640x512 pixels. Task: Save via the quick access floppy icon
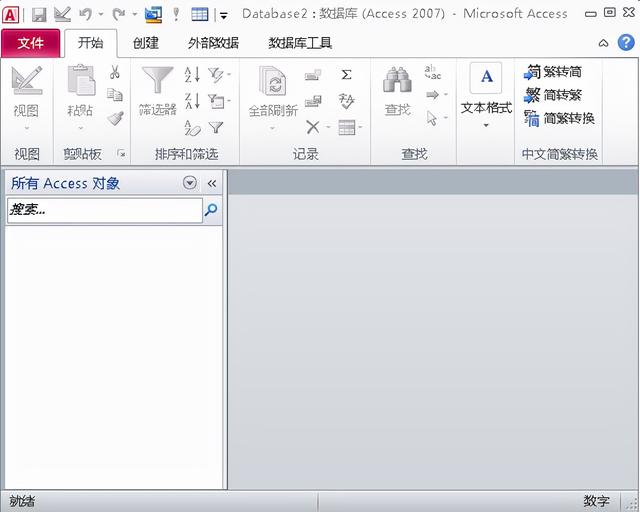coord(39,15)
